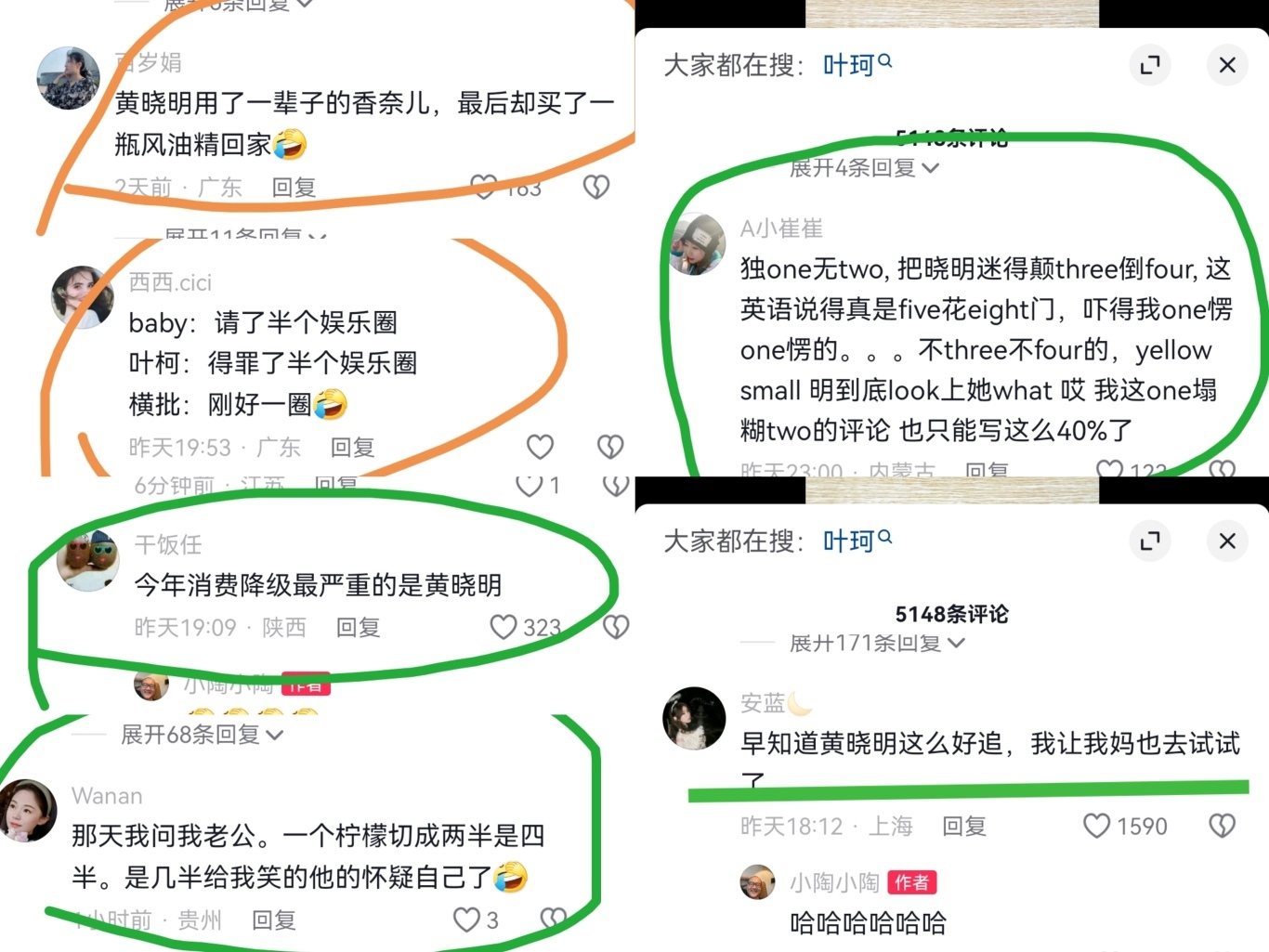Reply to 干饭任's comment

pyautogui.click(x=358, y=627)
